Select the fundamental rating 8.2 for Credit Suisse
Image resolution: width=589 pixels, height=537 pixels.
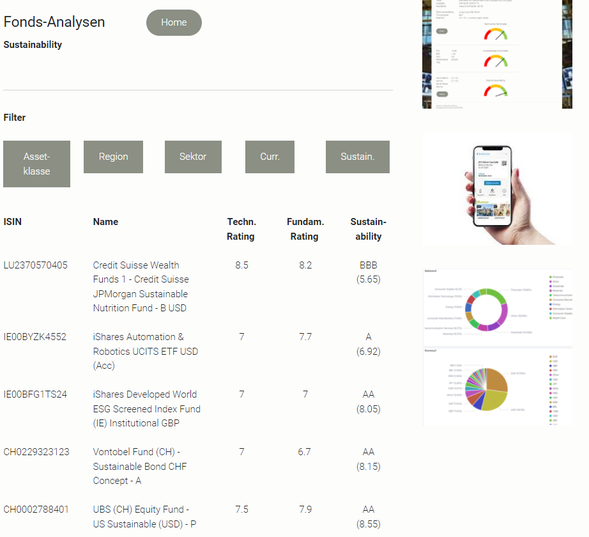(x=305, y=265)
